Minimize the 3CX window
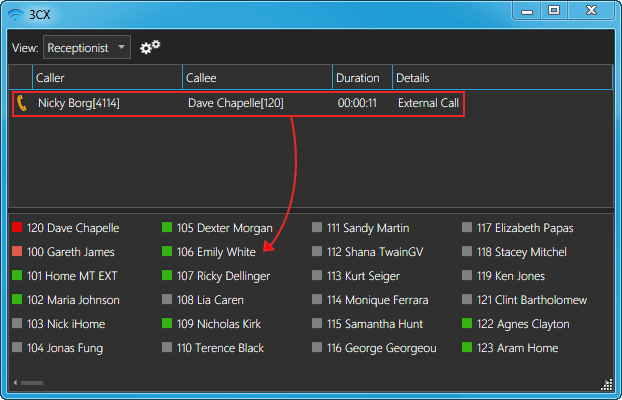The width and height of the screenshot is (622, 400). point(527,11)
